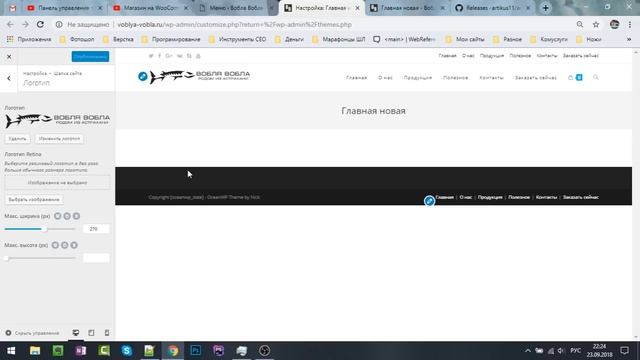Viewport: 640px width, 360px height.
Task: Switch to Главная новая browser tab
Action: pyautogui.click(x=407, y=8)
